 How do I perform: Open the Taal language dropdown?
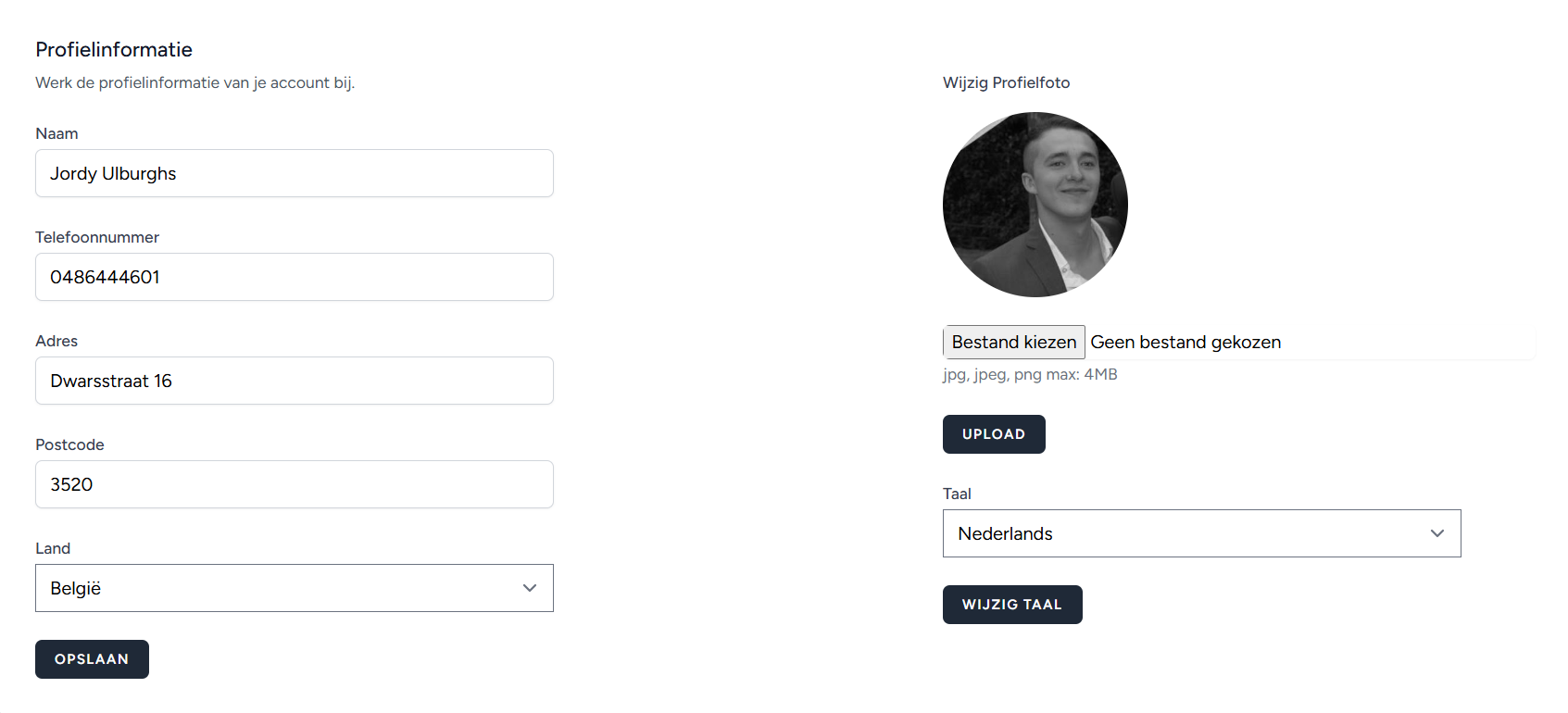coord(1201,533)
